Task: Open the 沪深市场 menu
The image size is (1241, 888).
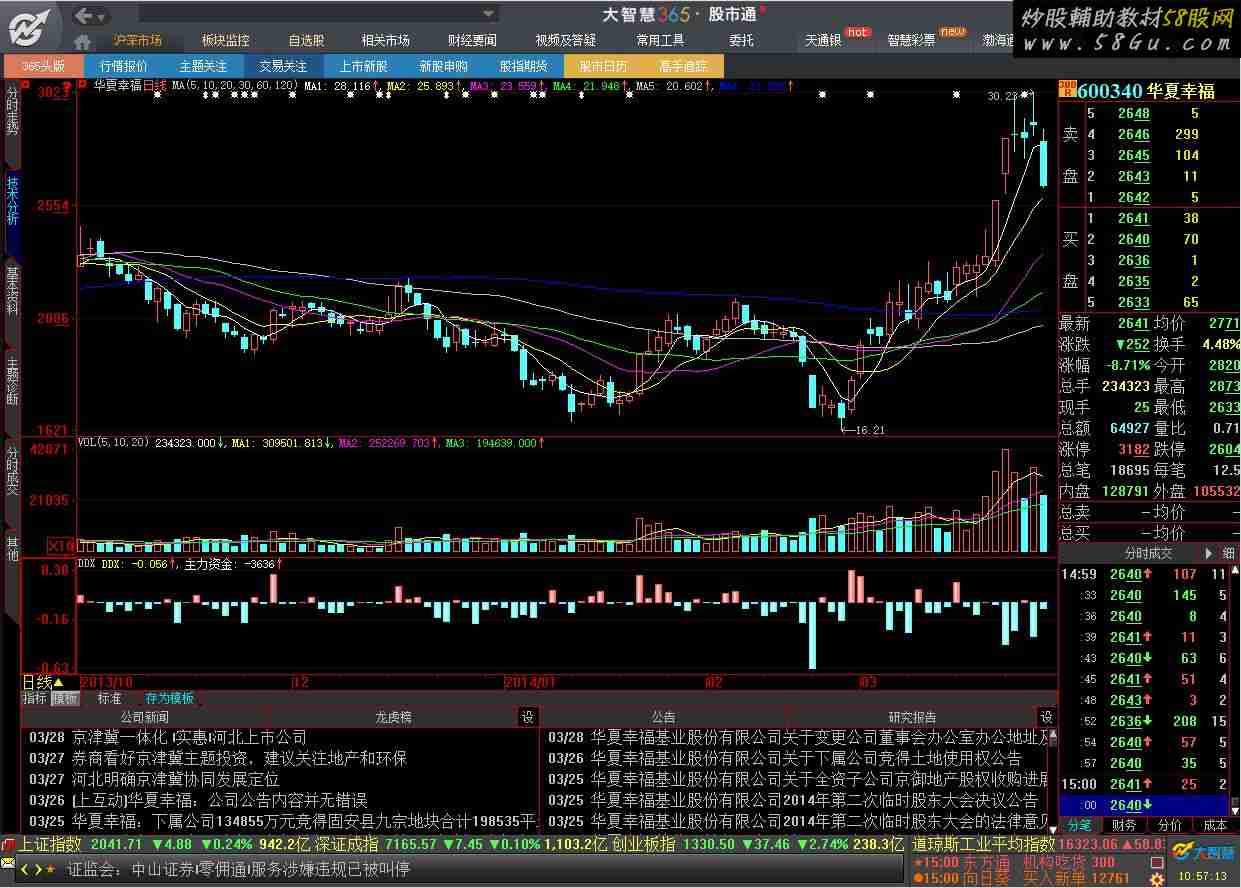Action: pos(138,41)
